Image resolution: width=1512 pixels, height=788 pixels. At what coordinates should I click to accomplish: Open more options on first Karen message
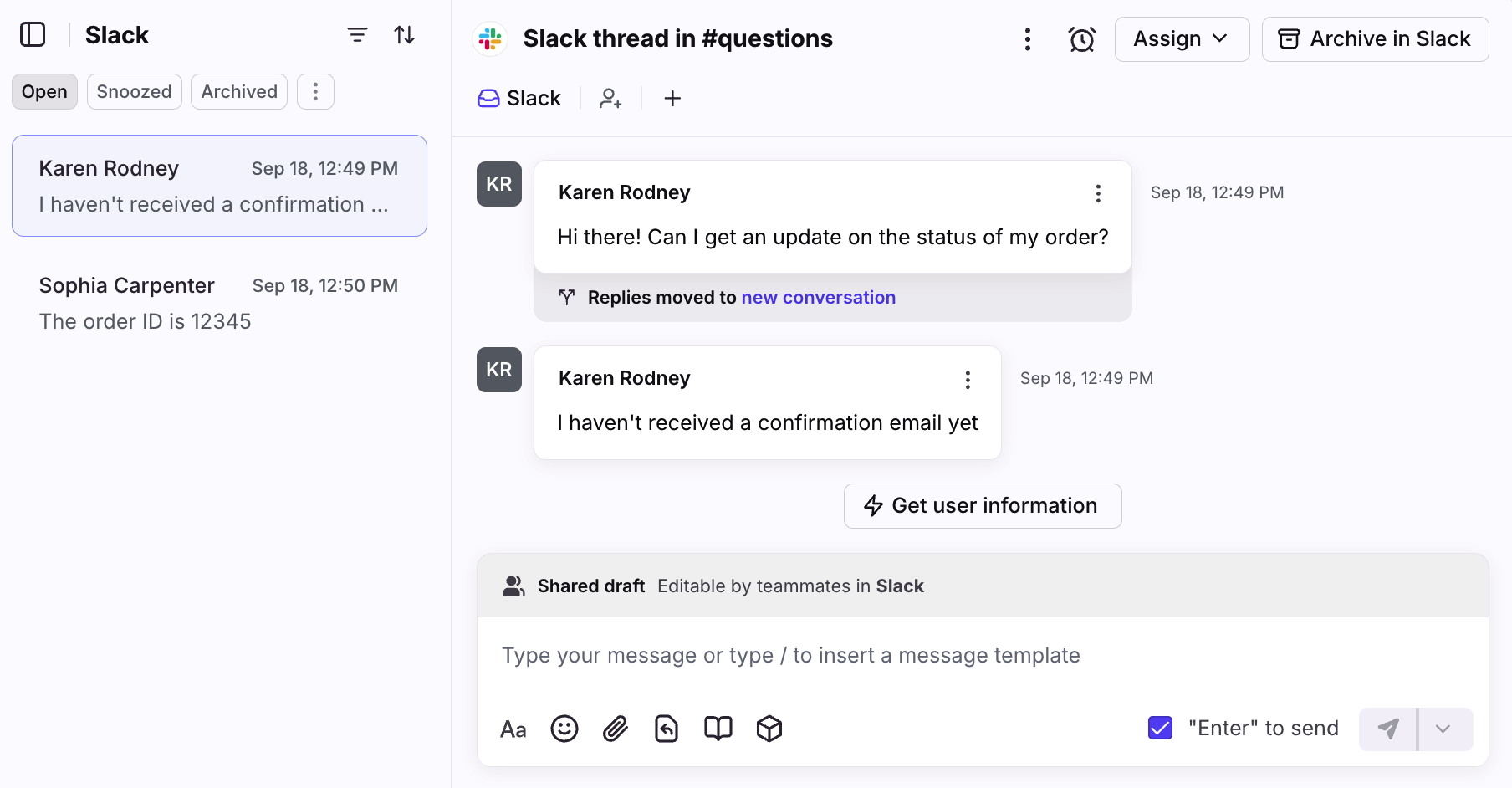coord(1098,193)
